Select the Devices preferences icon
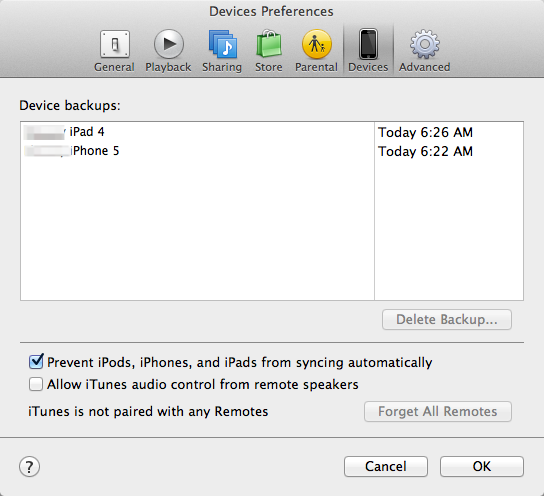Viewport: 544px width, 496px height. [368, 51]
